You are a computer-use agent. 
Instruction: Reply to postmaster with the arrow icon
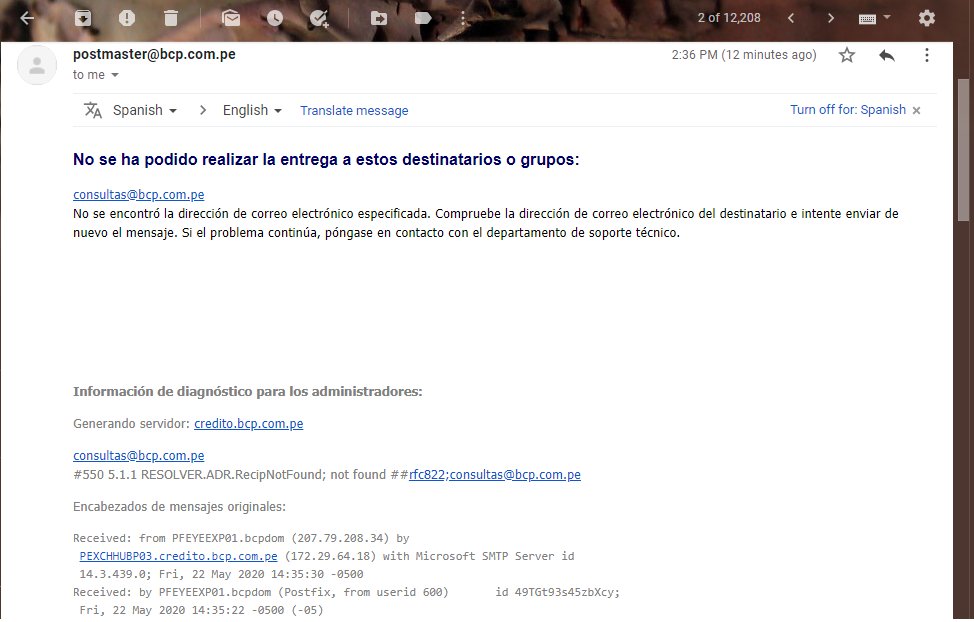coord(886,55)
